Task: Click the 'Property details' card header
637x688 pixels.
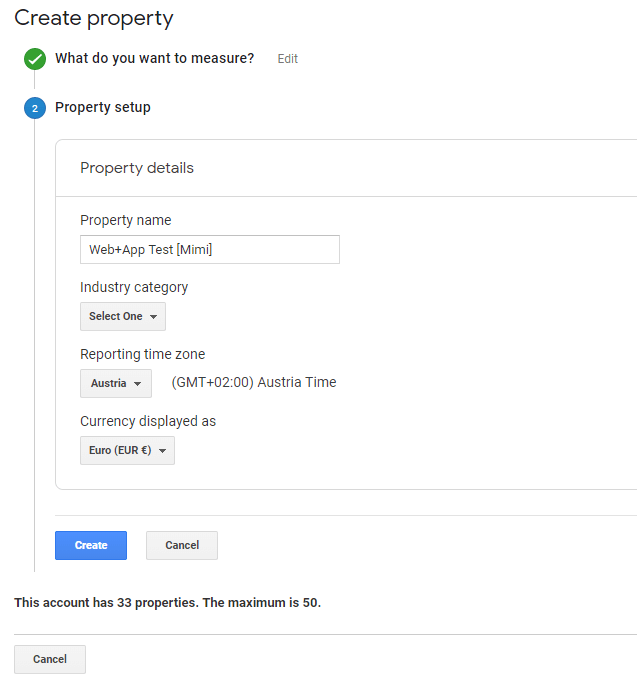Action: [137, 168]
